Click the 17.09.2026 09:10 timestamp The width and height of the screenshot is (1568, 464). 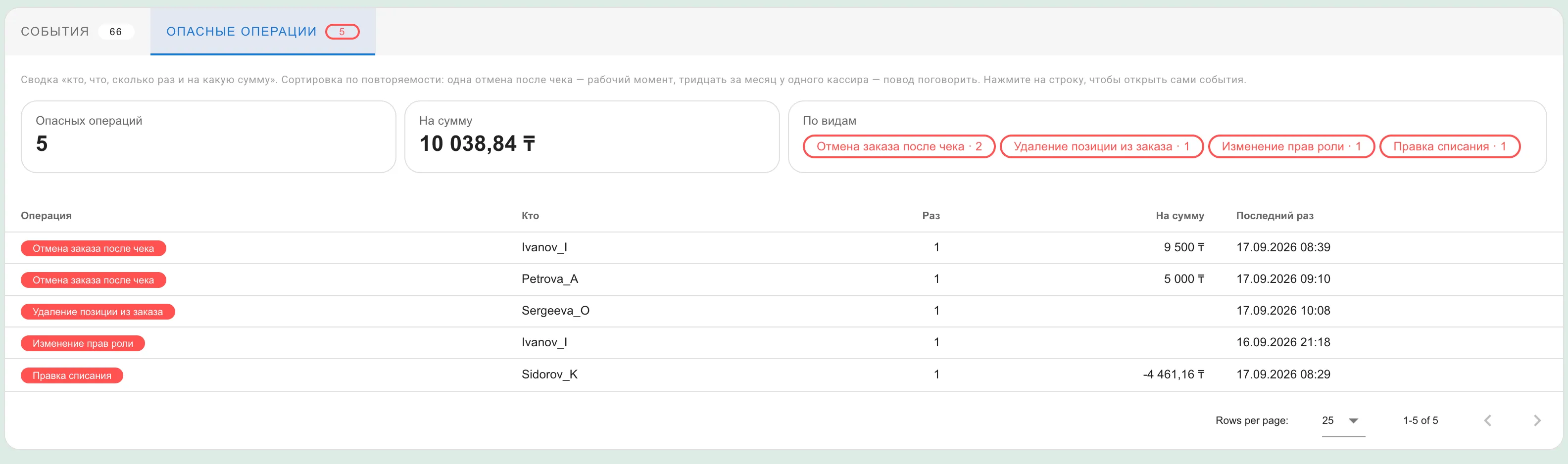(x=1283, y=279)
